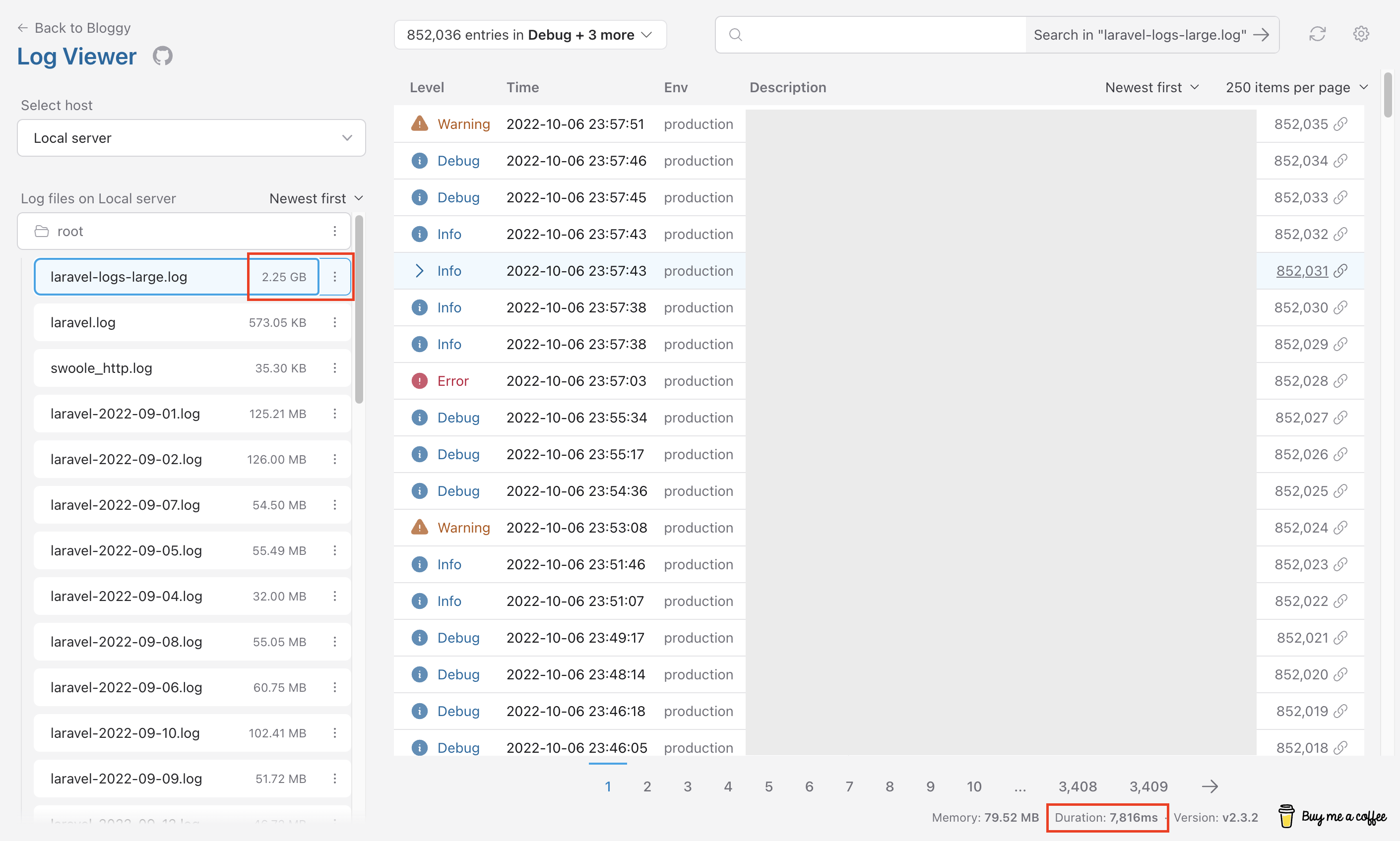Click error icon on 23:57:03 entry
Image resolution: width=1400 pixels, height=841 pixels.
click(419, 381)
